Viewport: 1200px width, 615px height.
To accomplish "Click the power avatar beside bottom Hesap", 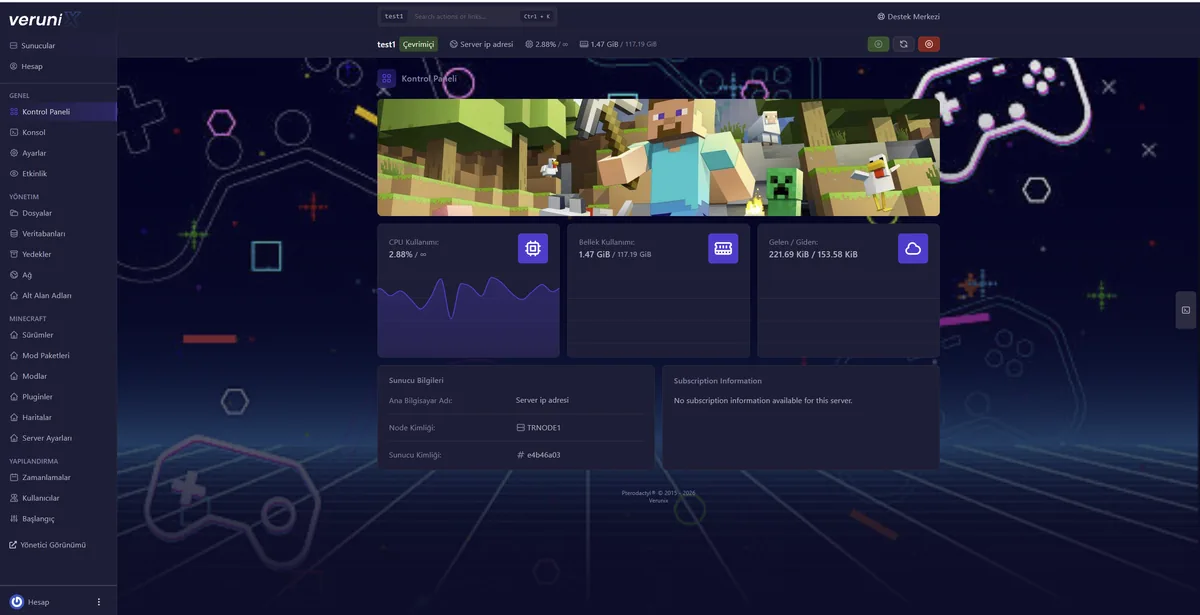I will pyautogui.click(x=16, y=602).
